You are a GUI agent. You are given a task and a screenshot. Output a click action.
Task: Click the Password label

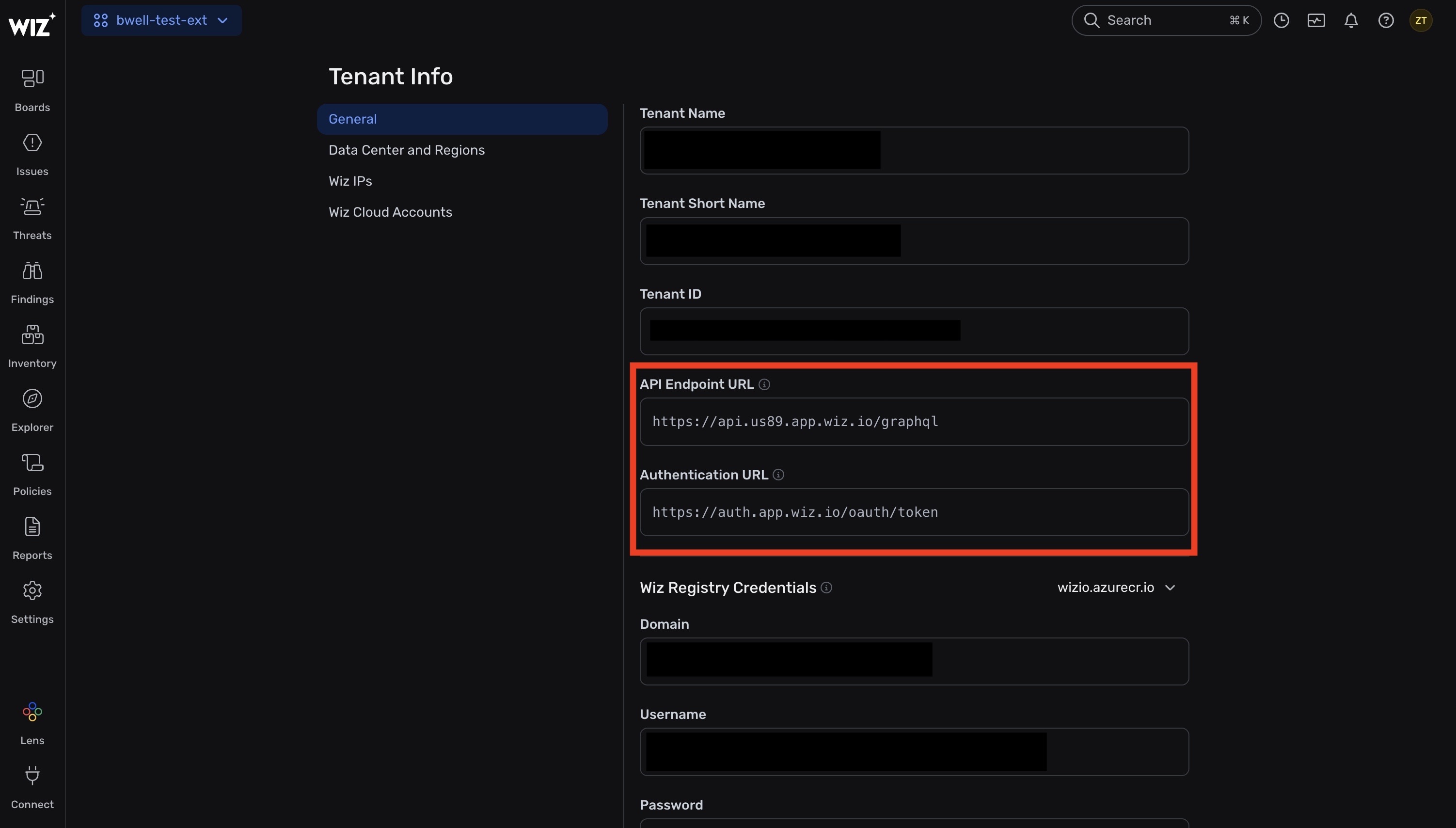671,805
